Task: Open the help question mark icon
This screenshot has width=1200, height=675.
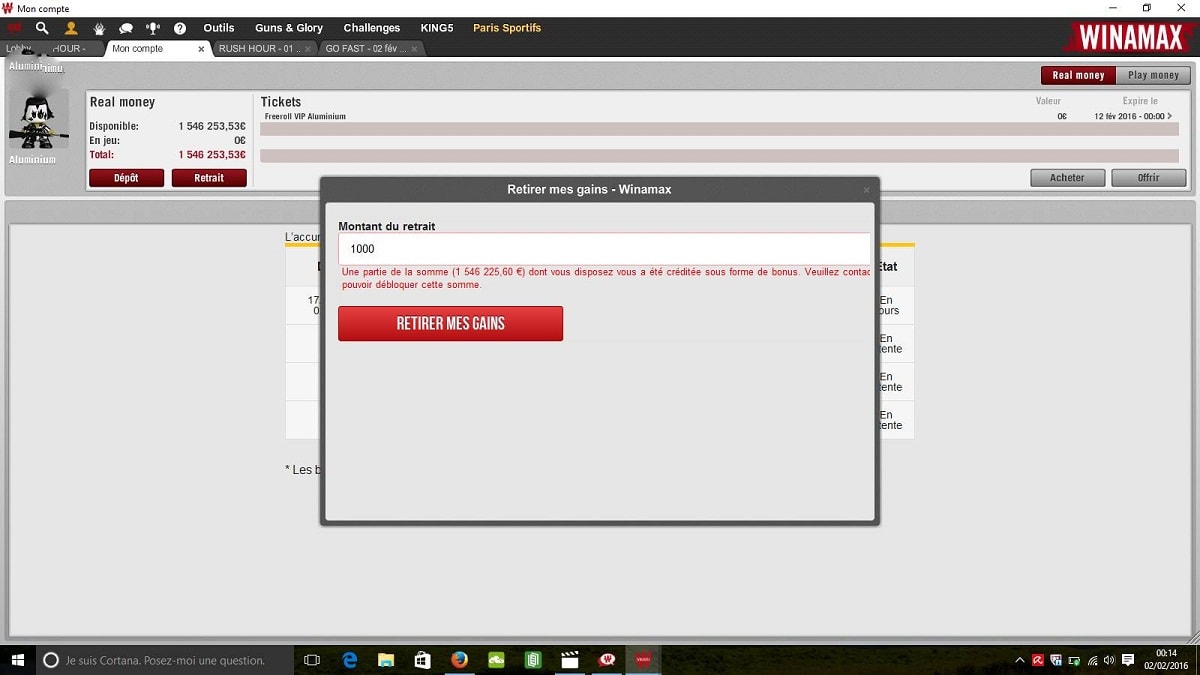Action: pos(180,28)
